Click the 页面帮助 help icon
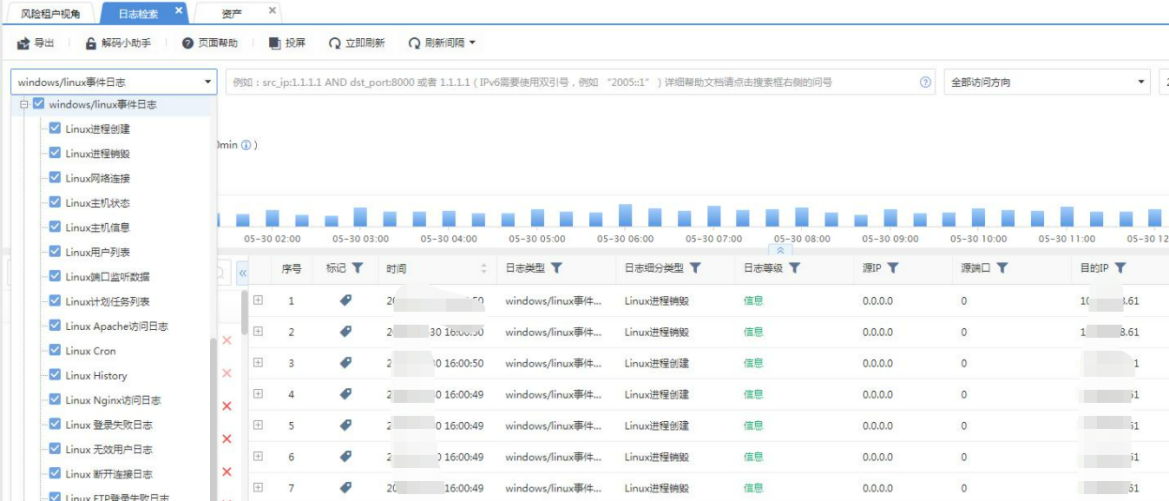This screenshot has width=1169, height=501. pos(188,44)
